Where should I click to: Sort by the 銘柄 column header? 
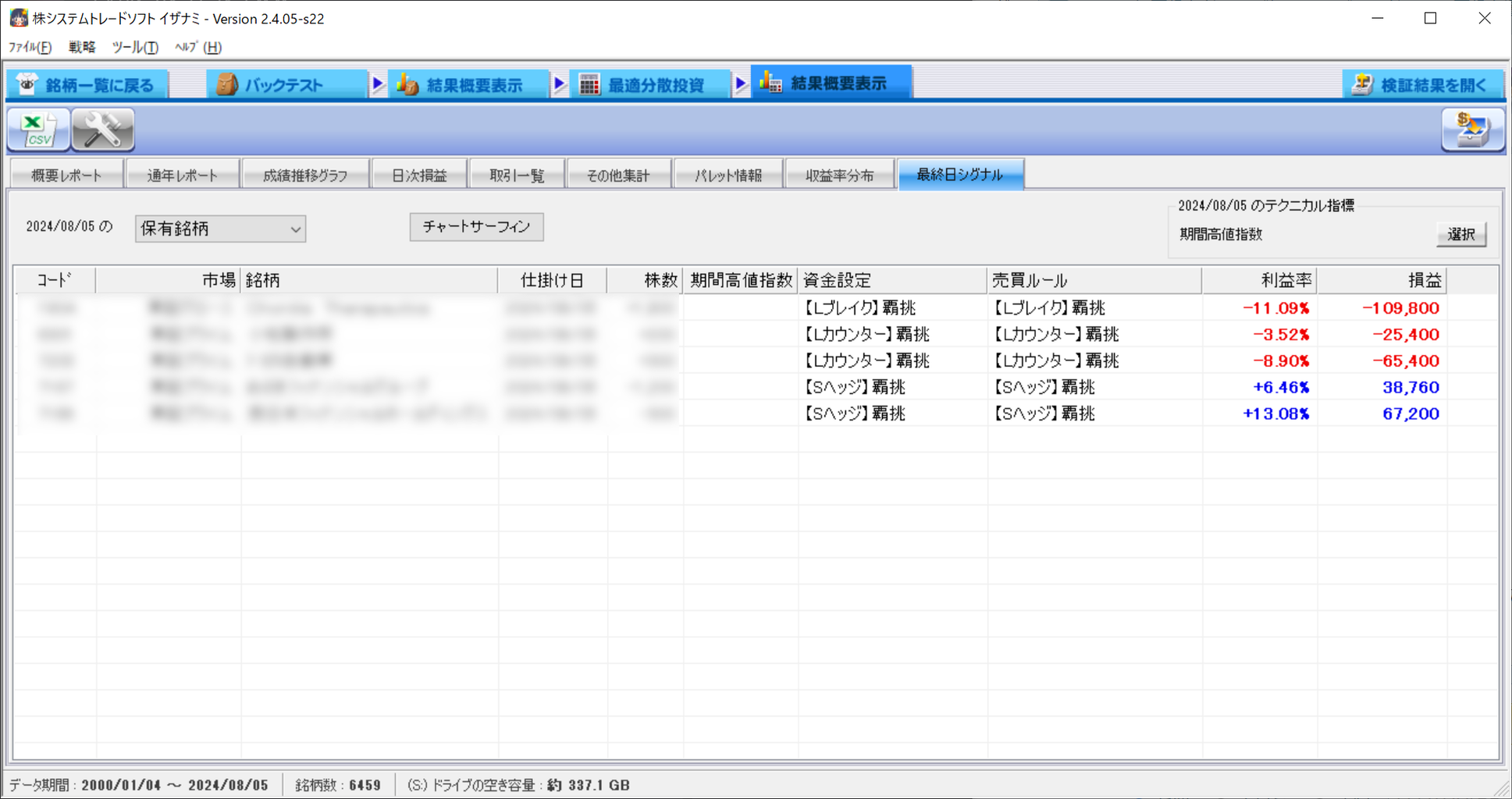[x=368, y=280]
